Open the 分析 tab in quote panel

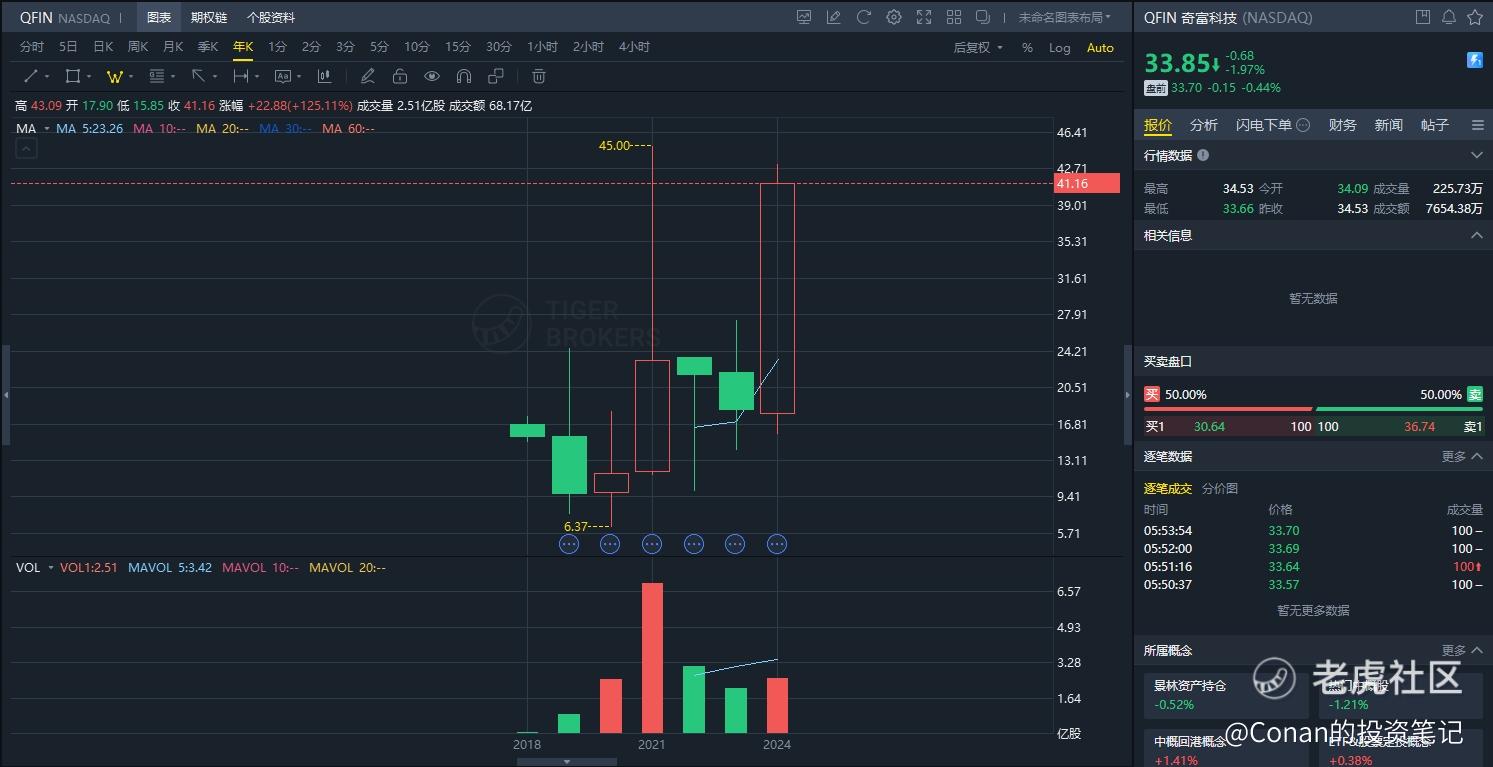coord(1204,125)
